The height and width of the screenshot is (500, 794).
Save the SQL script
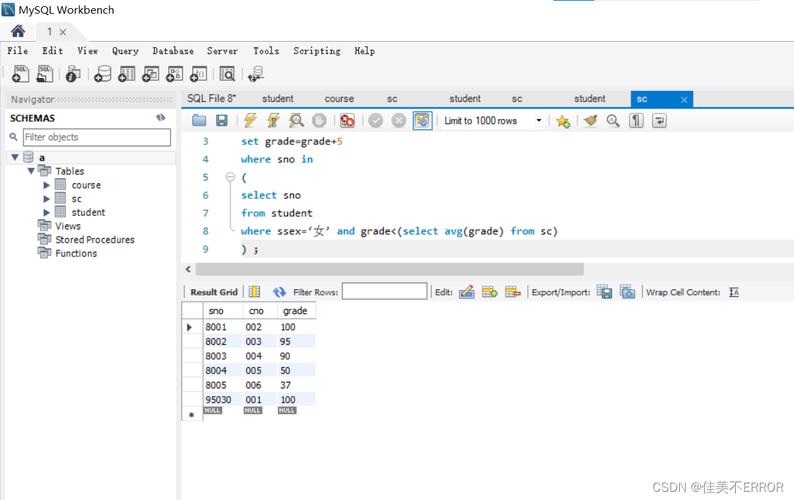click(222, 121)
